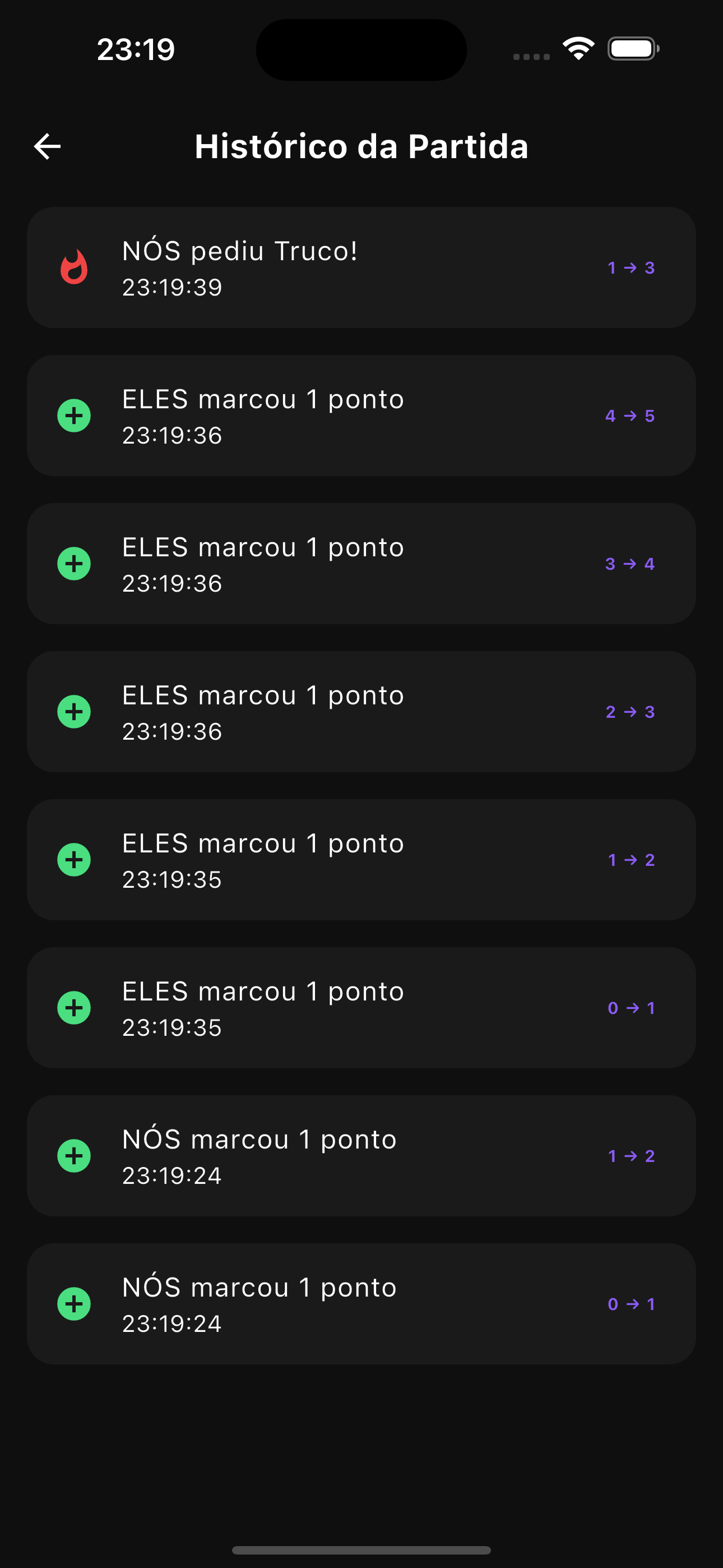Tap green plus icon for ELES 0→1 entry
Image resolution: width=723 pixels, height=1568 pixels.
coord(73,1008)
